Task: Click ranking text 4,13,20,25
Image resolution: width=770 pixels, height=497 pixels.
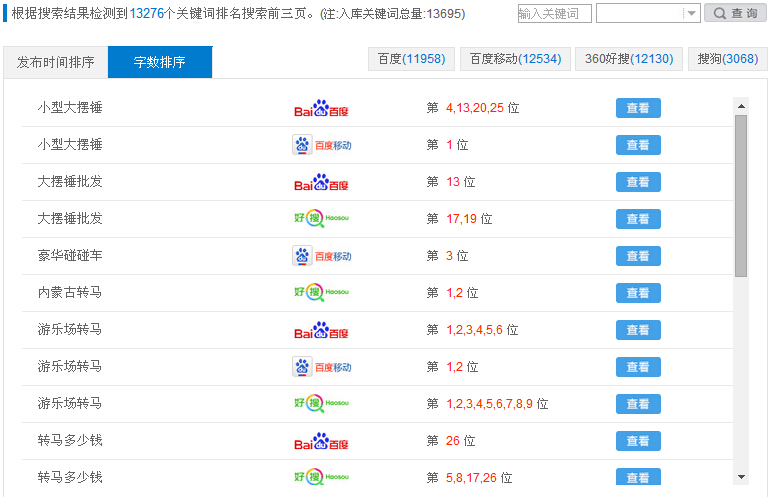Action: coord(475,108)
